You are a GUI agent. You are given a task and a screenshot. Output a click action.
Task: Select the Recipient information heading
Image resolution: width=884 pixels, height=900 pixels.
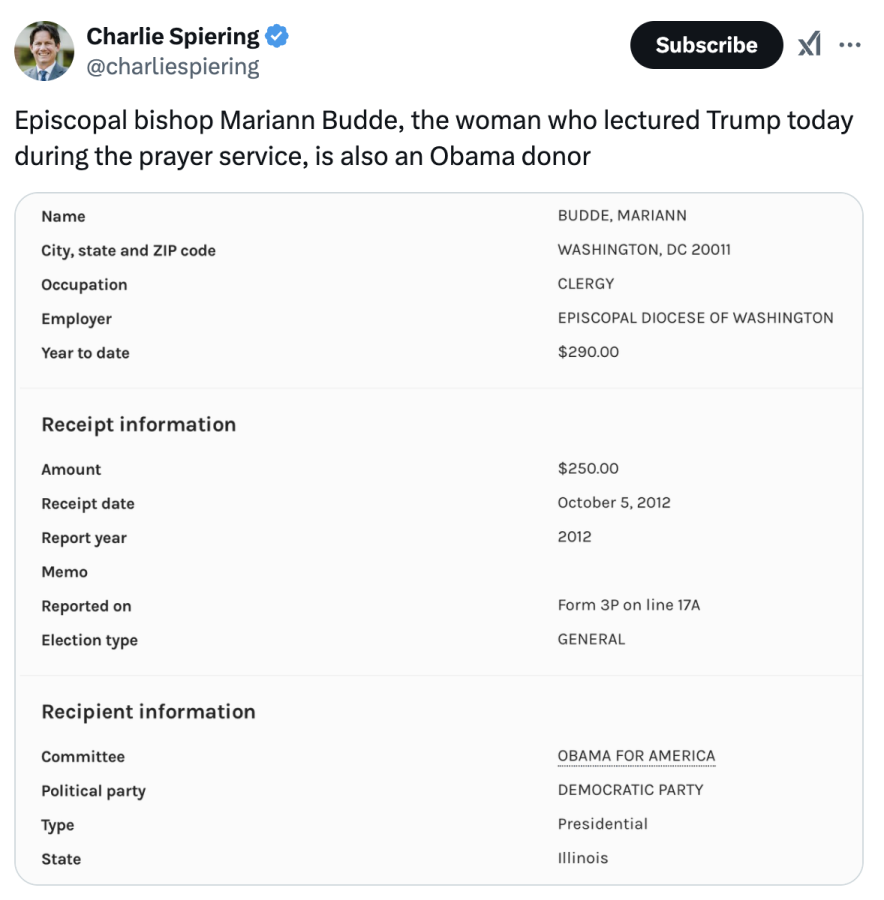point(148,711)
